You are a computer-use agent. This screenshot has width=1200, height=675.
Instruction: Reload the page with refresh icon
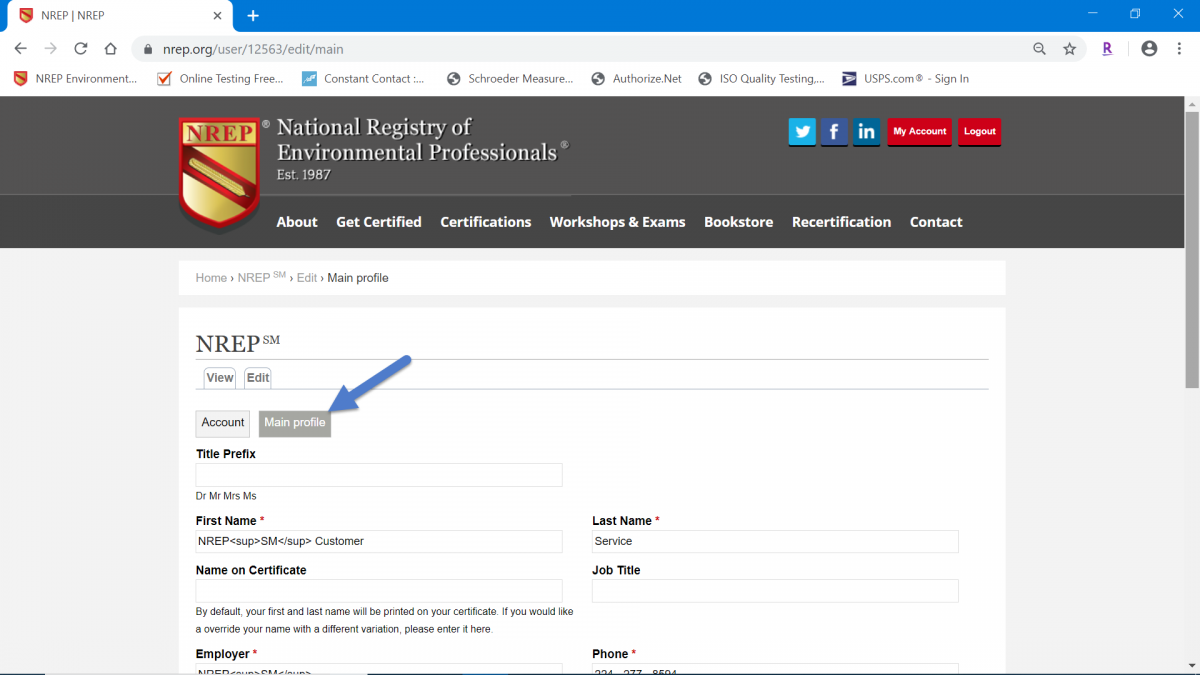click(81, 48)
